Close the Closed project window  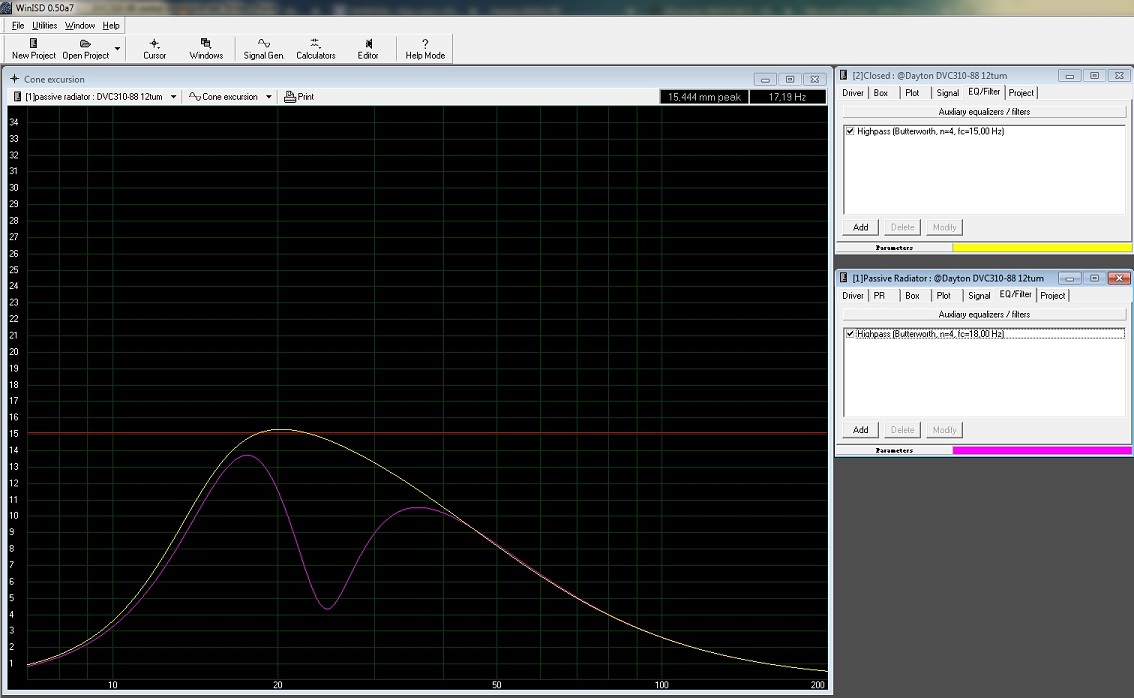click(1119, 75)
